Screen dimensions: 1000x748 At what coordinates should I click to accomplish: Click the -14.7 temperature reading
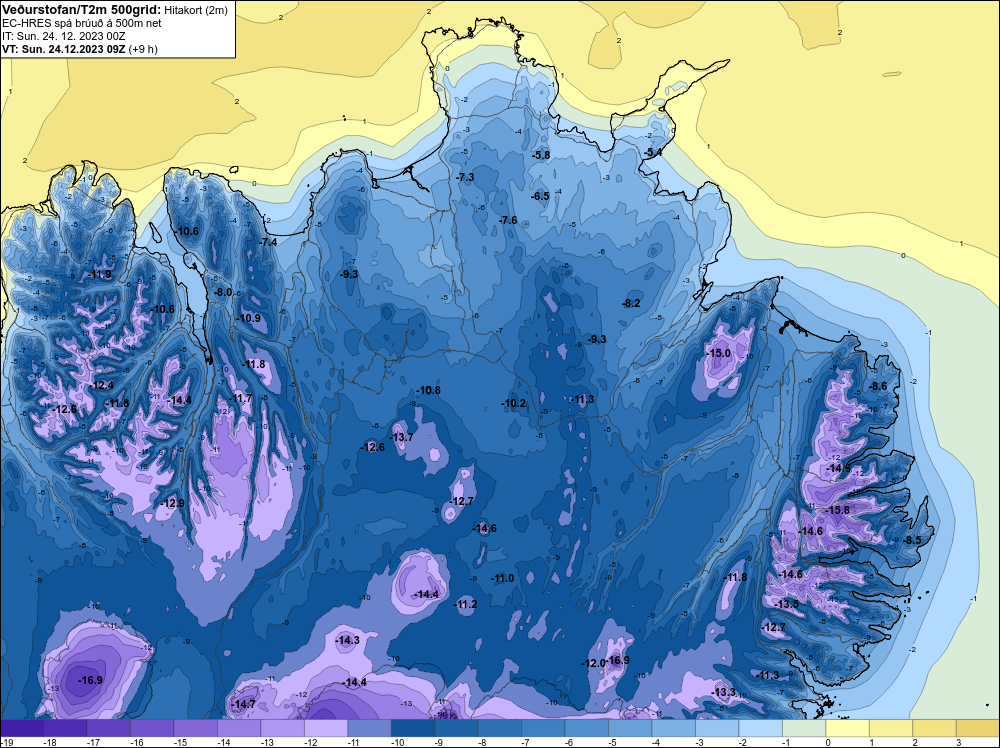tap(244, 704)
